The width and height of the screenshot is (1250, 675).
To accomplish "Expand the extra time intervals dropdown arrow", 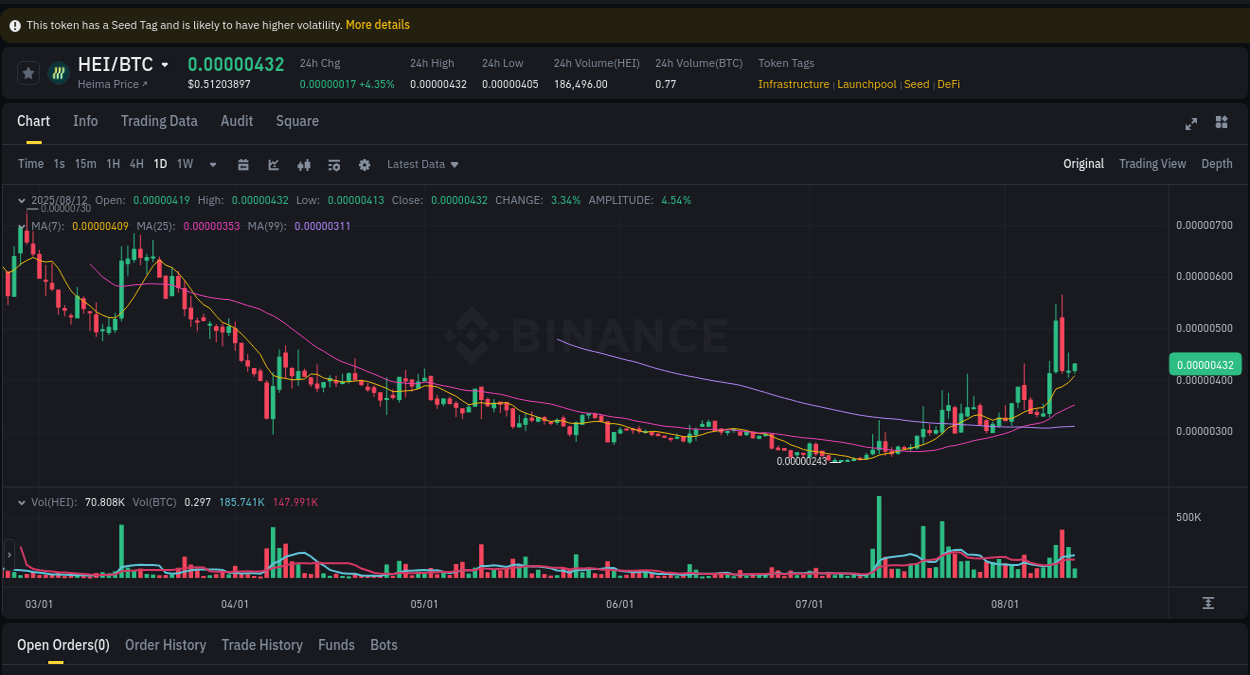I will (212, 164).
